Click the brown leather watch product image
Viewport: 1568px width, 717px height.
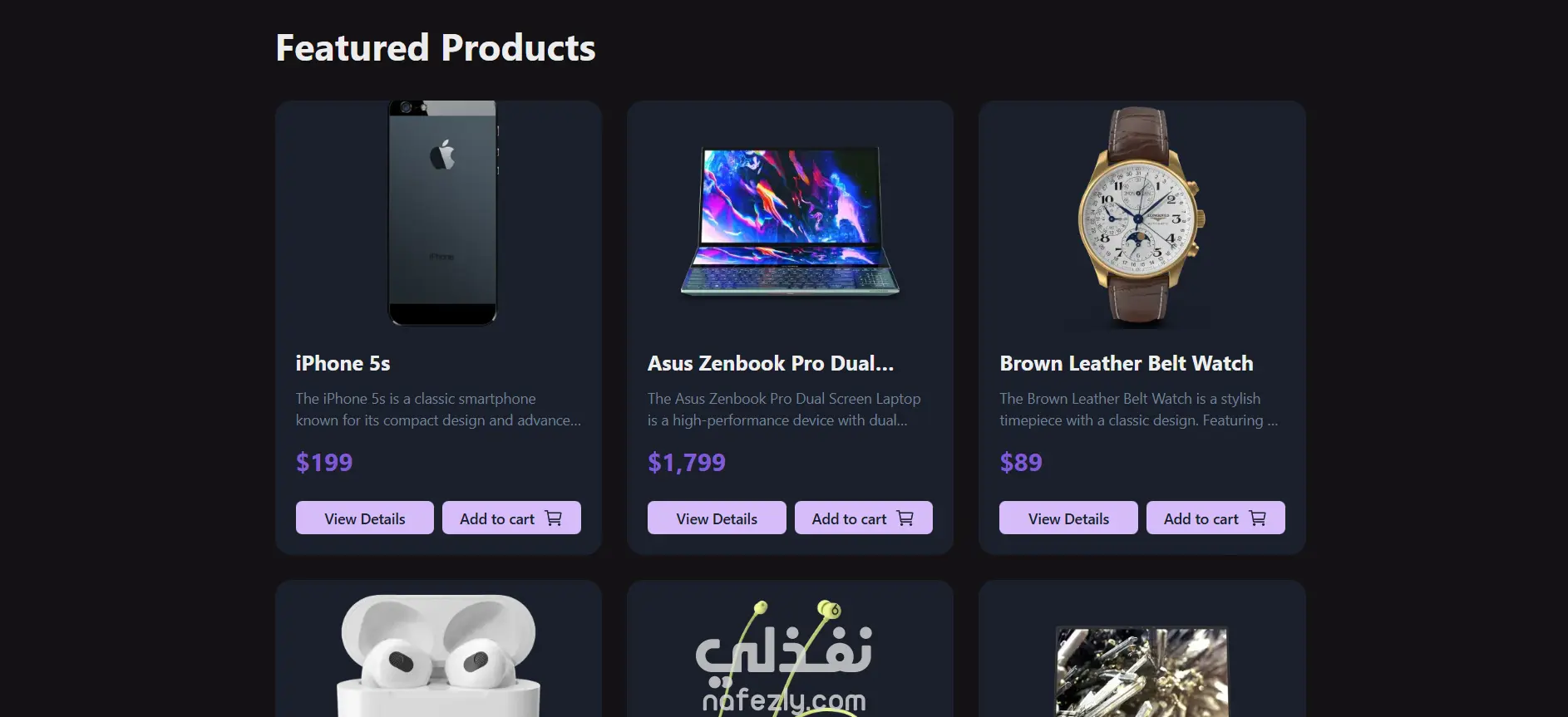click(1141, 216)
